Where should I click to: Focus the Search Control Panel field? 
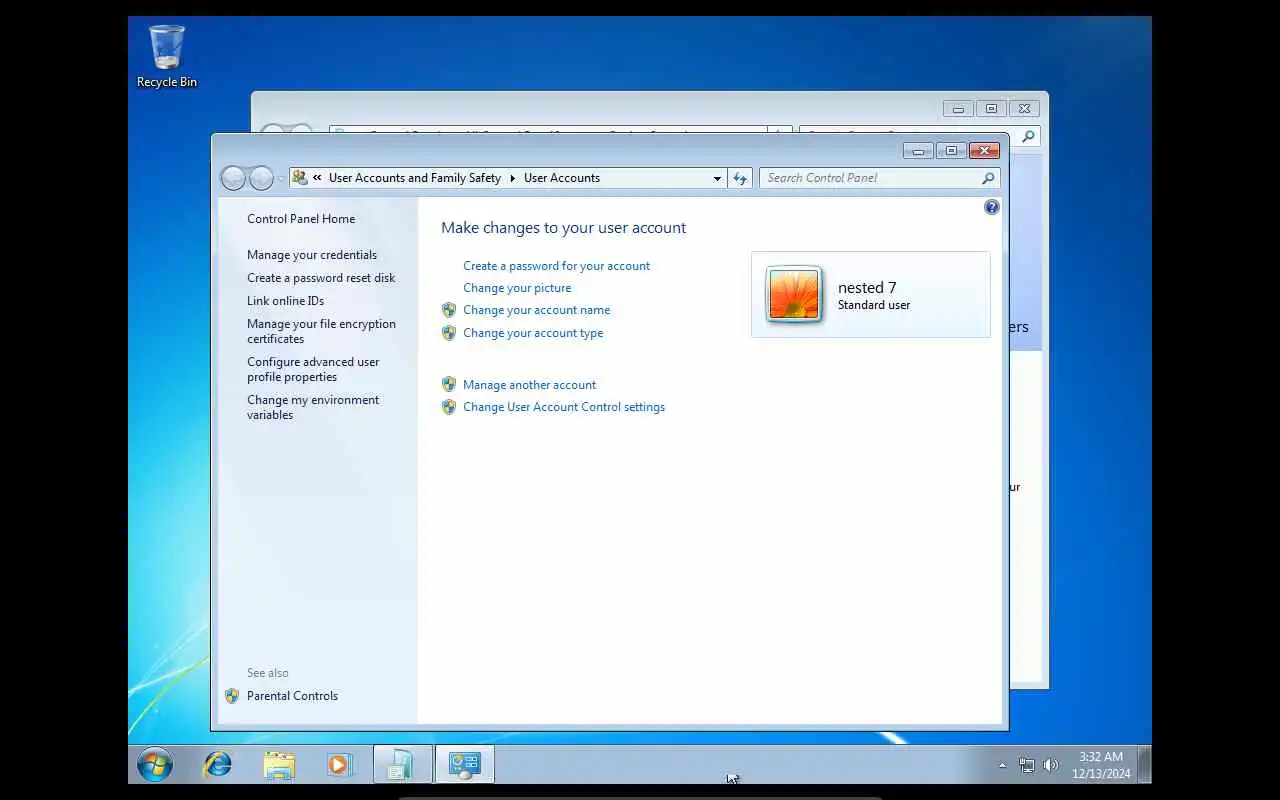pos(870,178)
